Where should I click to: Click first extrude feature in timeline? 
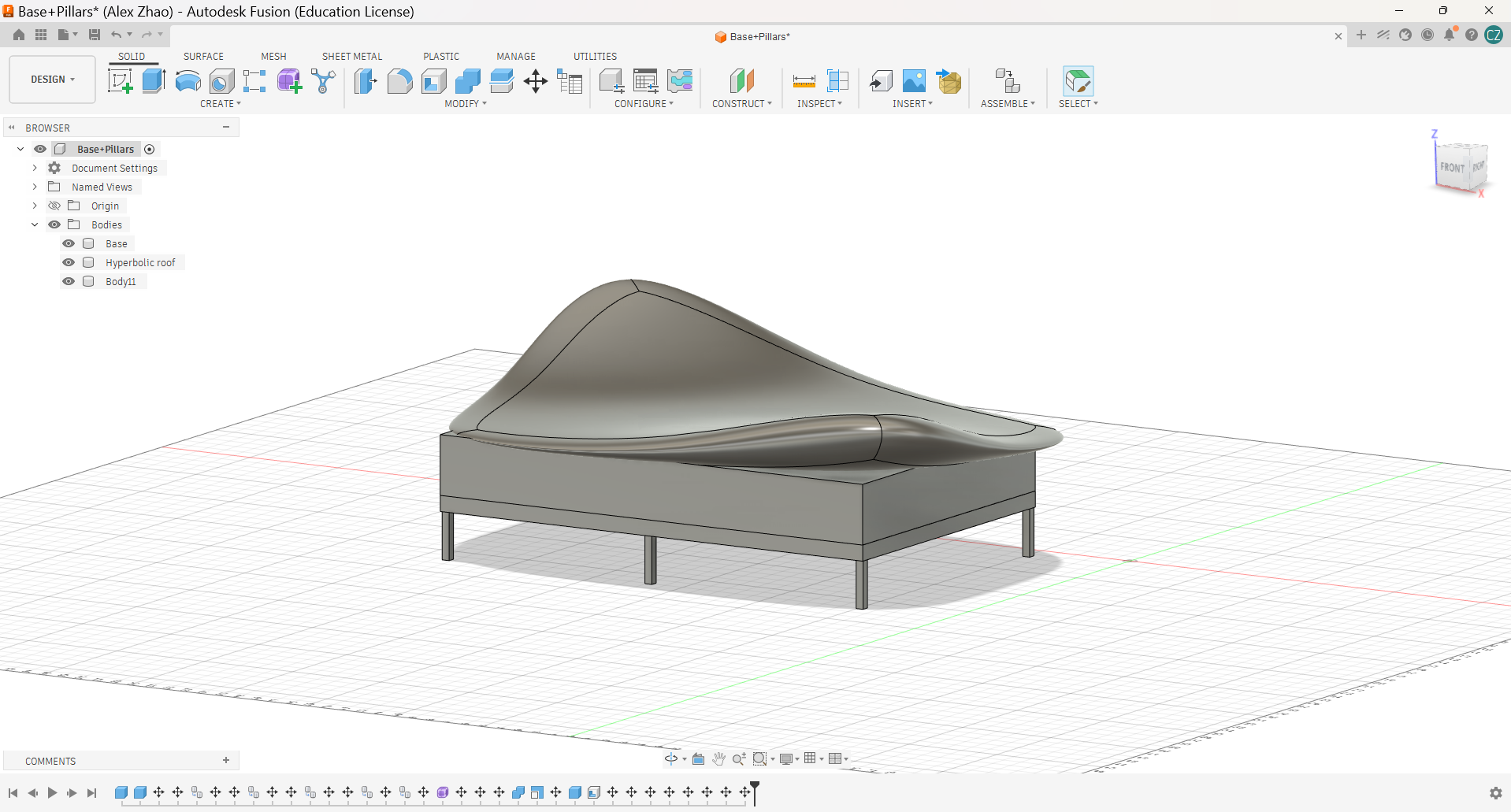121,792
